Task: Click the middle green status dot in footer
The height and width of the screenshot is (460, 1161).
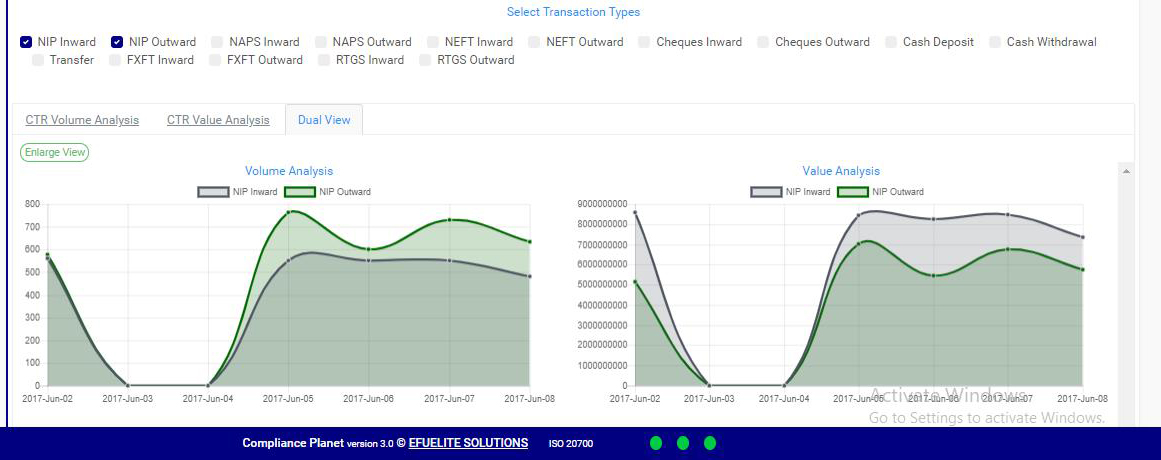Action: point(683,443)
